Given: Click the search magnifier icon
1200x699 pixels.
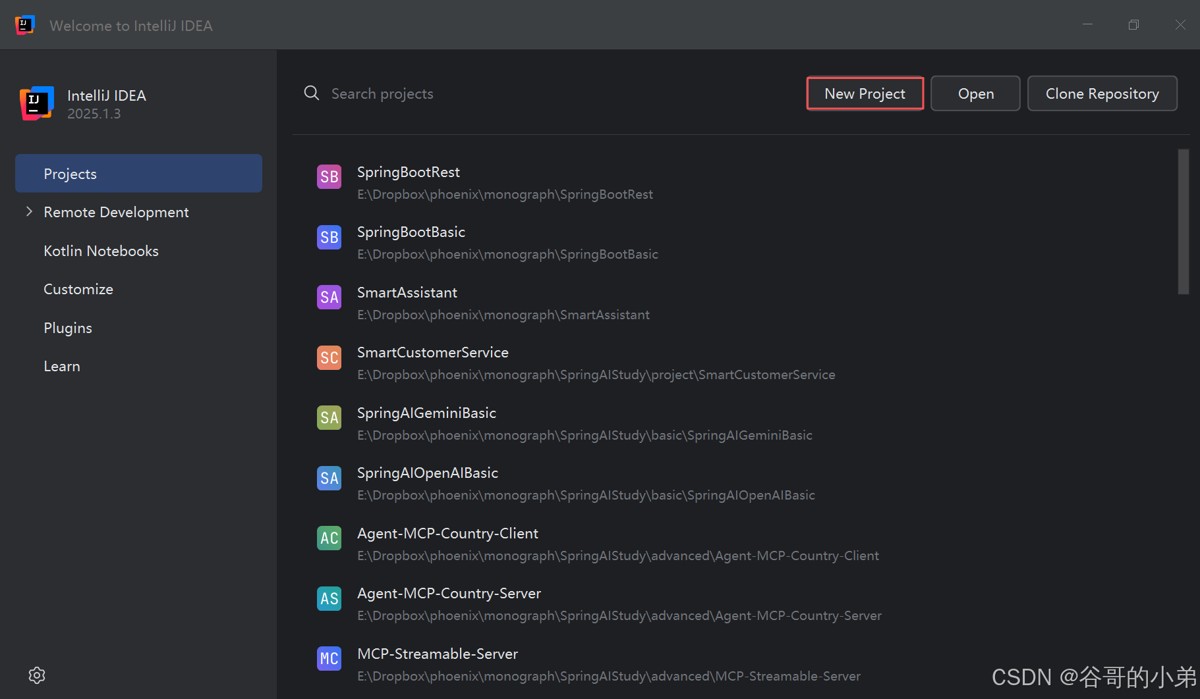Looking at the screenshot, I should click(312, 93).
